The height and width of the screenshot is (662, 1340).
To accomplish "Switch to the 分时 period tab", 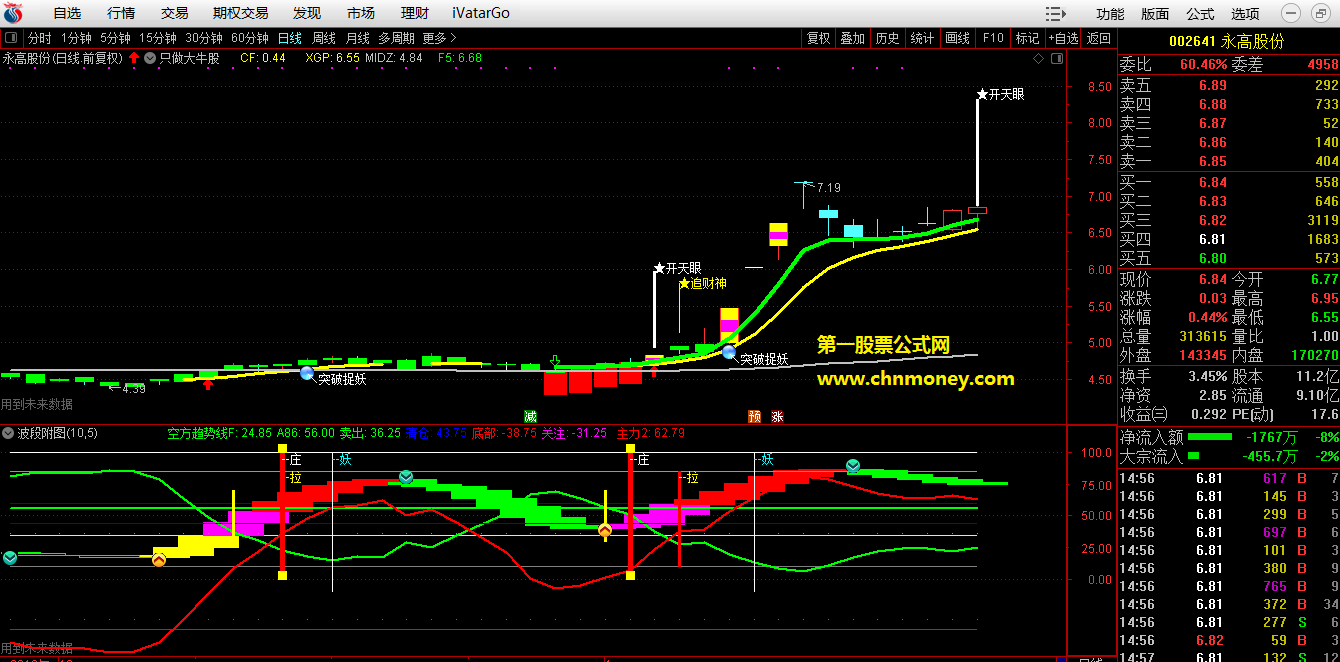I will pyautogui.click(x=40, y=38).
